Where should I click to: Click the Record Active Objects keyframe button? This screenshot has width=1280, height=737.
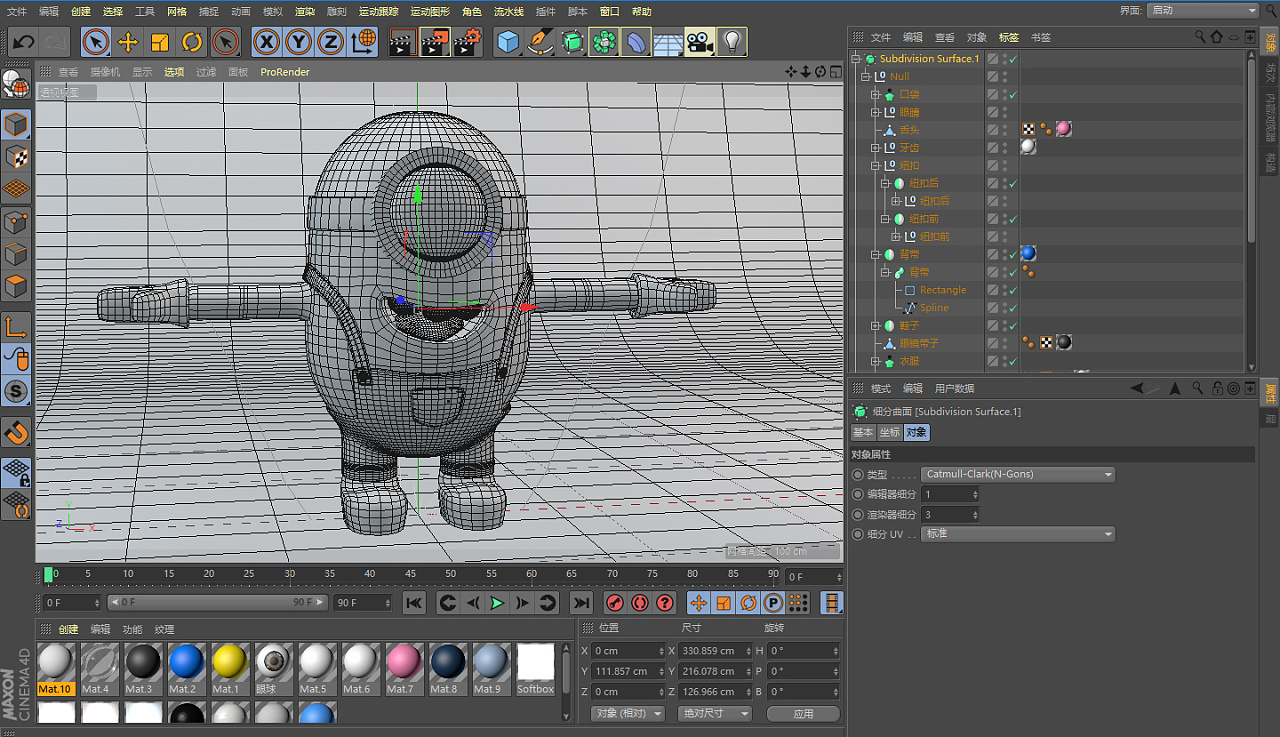(615, 603)
